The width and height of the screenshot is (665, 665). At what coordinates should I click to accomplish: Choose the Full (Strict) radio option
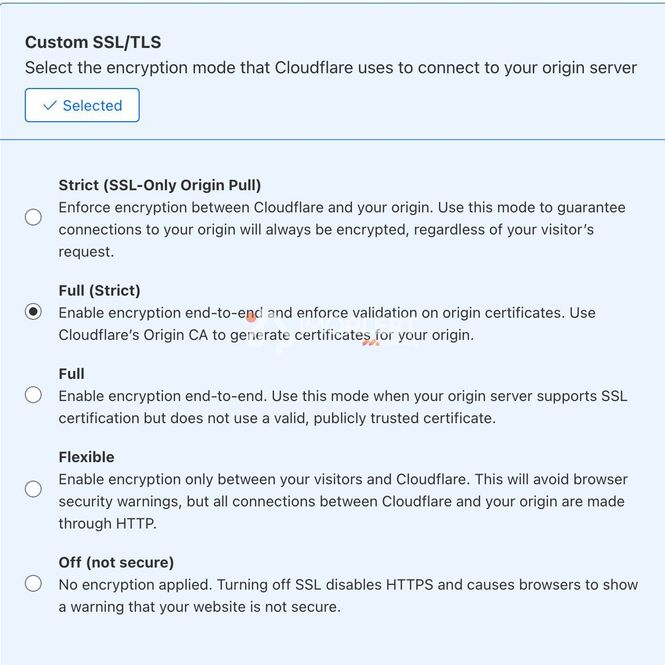33,312
